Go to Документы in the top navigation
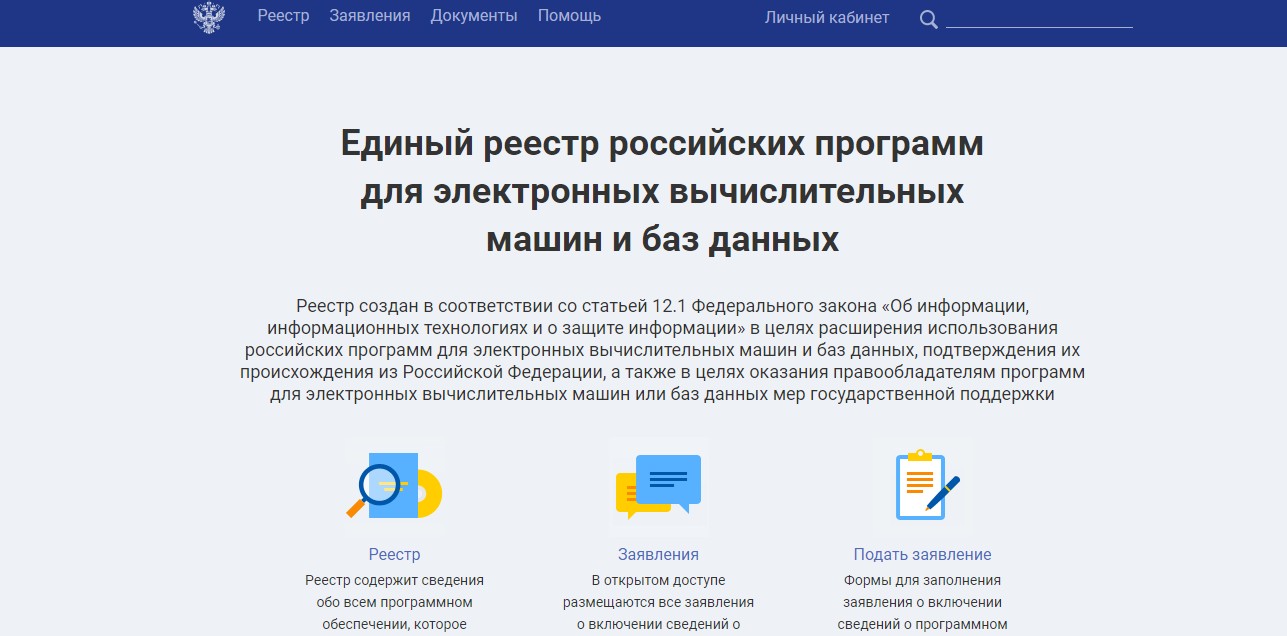This screenshot has width=1287, height=636. [x=474, y=16]
